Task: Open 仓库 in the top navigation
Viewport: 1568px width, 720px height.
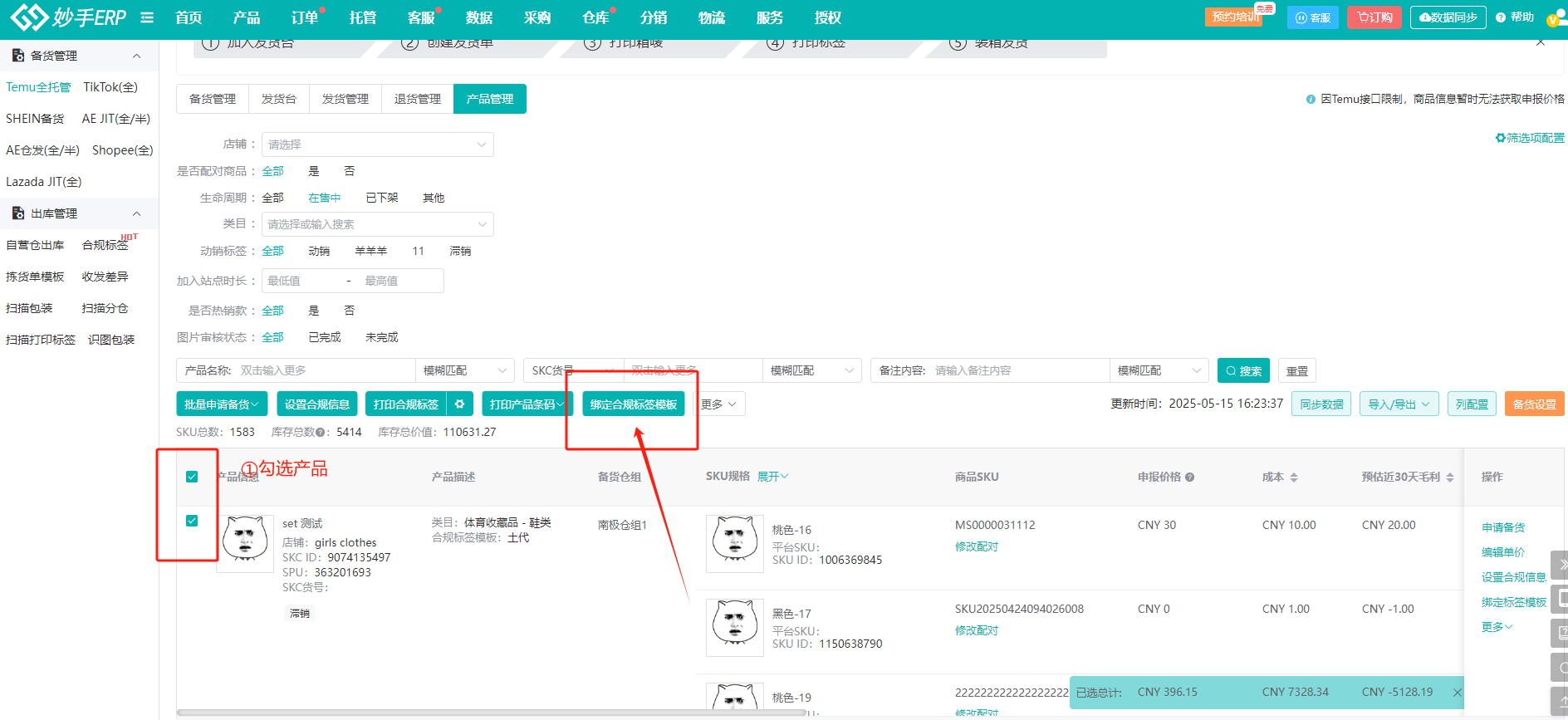Action: 595,17
